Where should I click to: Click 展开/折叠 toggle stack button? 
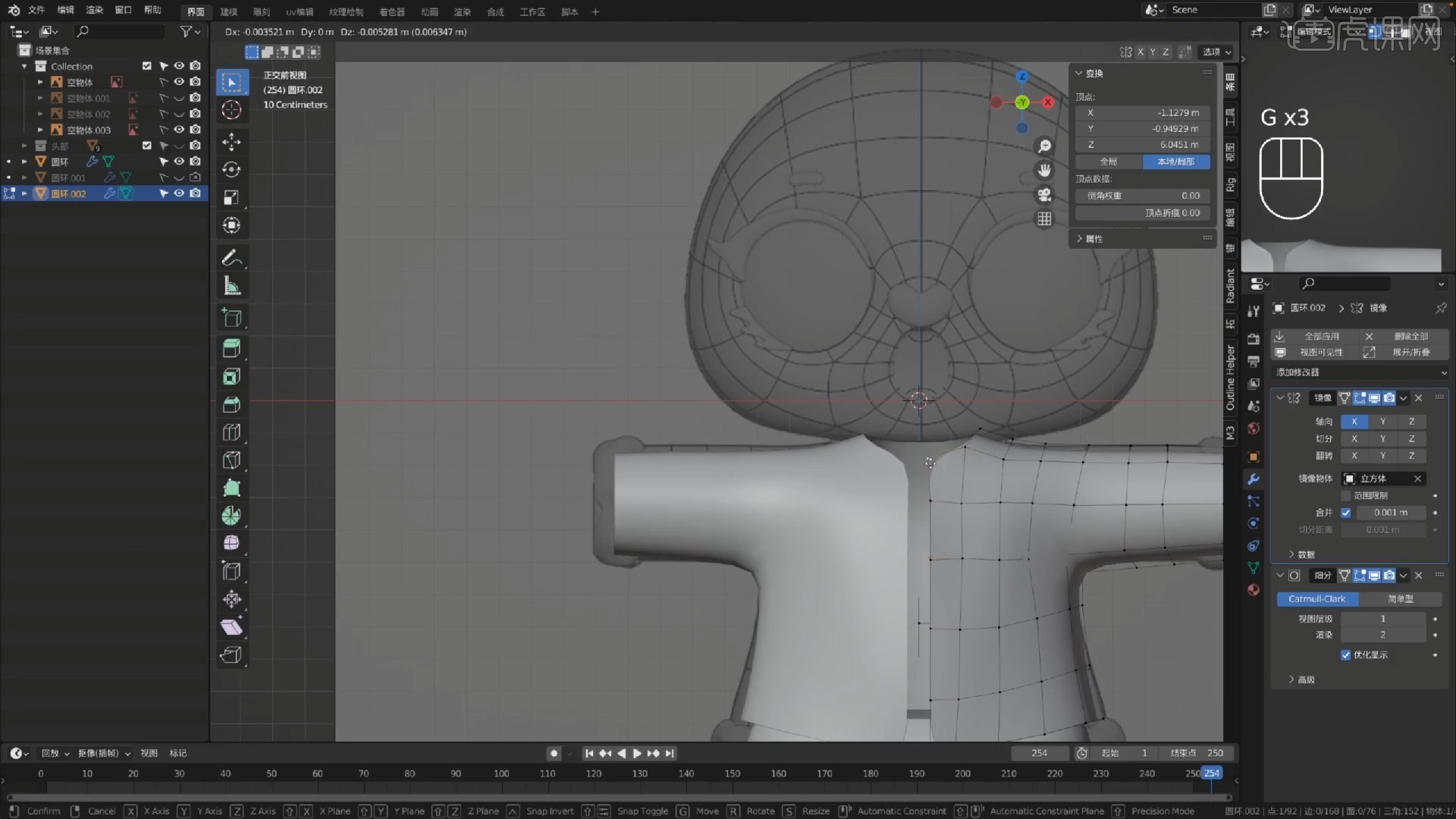click(1405, 353)
